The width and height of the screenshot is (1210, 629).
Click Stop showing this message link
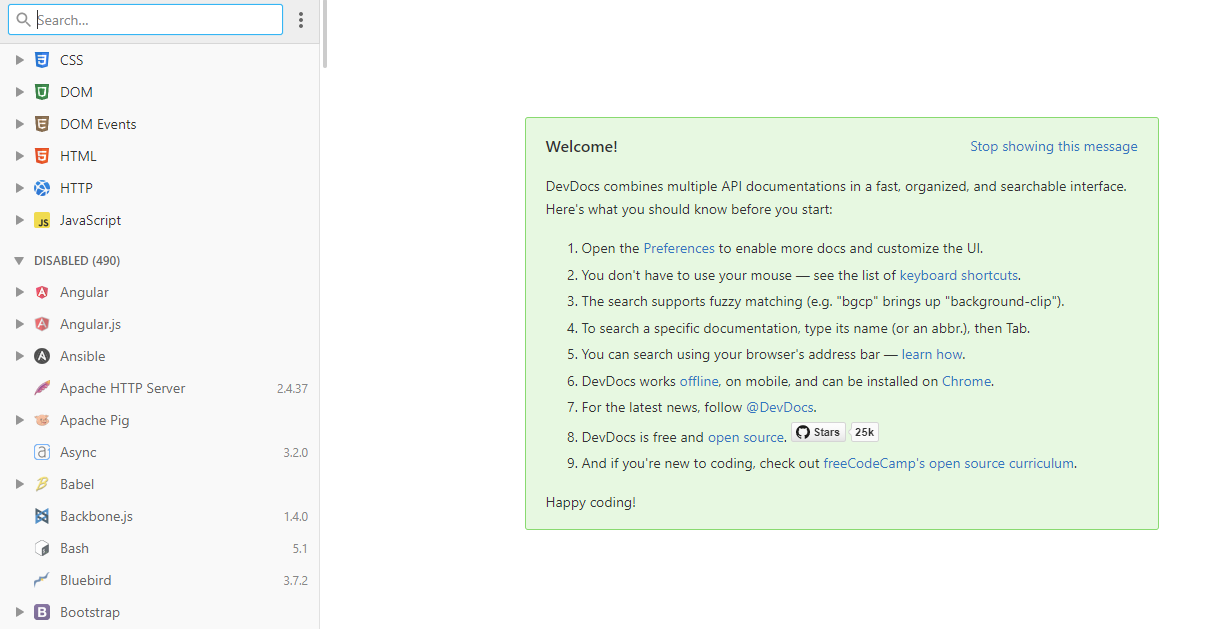1053,146
